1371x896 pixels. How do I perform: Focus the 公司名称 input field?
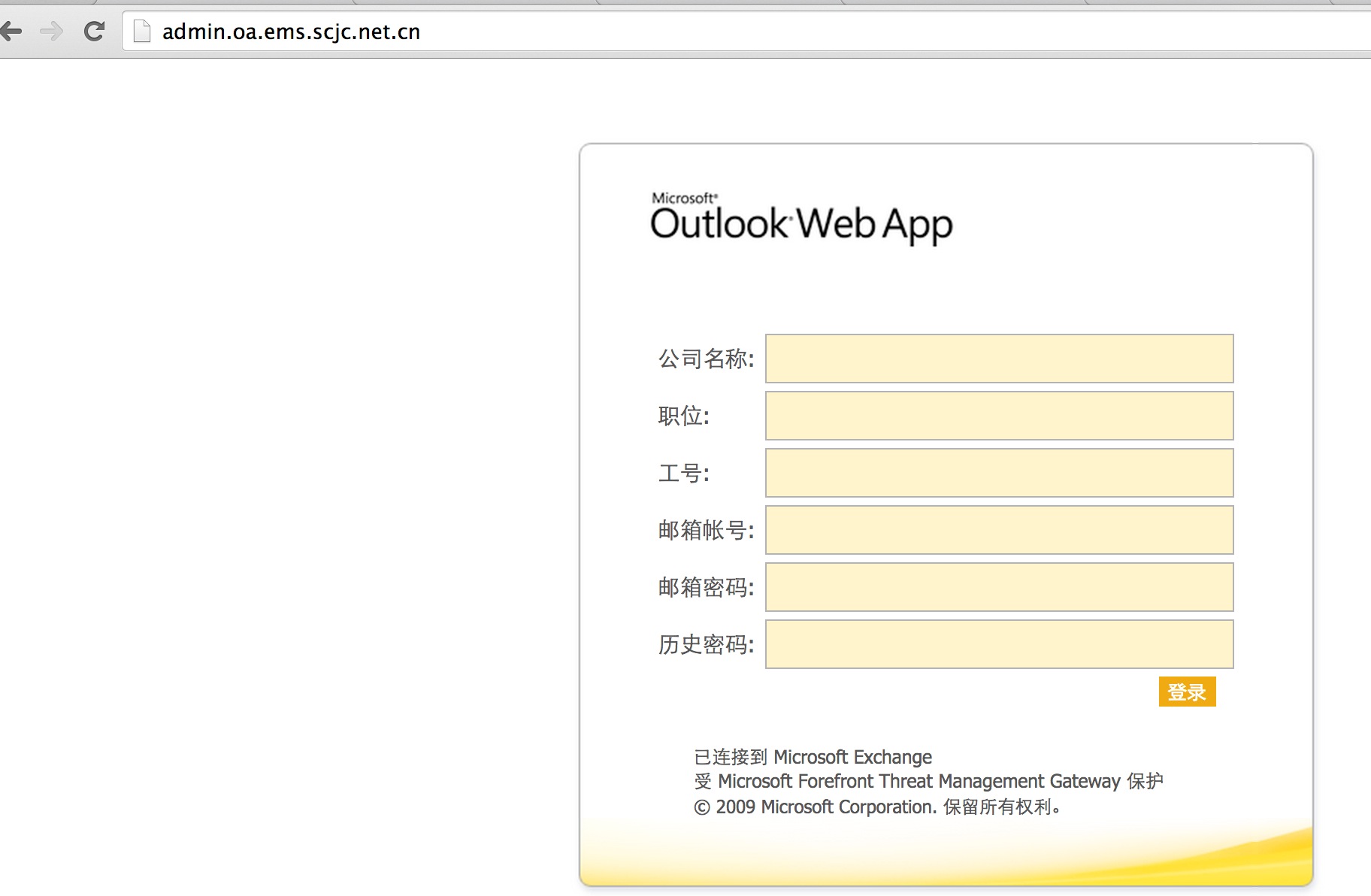coord(999,359)
